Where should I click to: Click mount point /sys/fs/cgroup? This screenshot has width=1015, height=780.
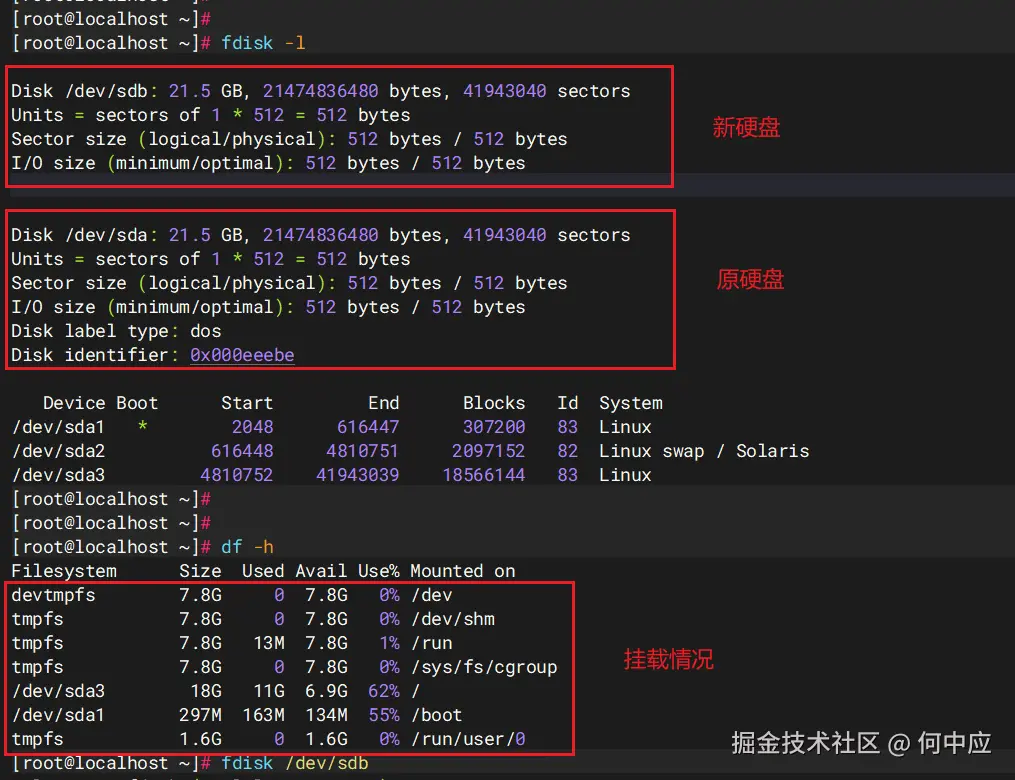484,667
